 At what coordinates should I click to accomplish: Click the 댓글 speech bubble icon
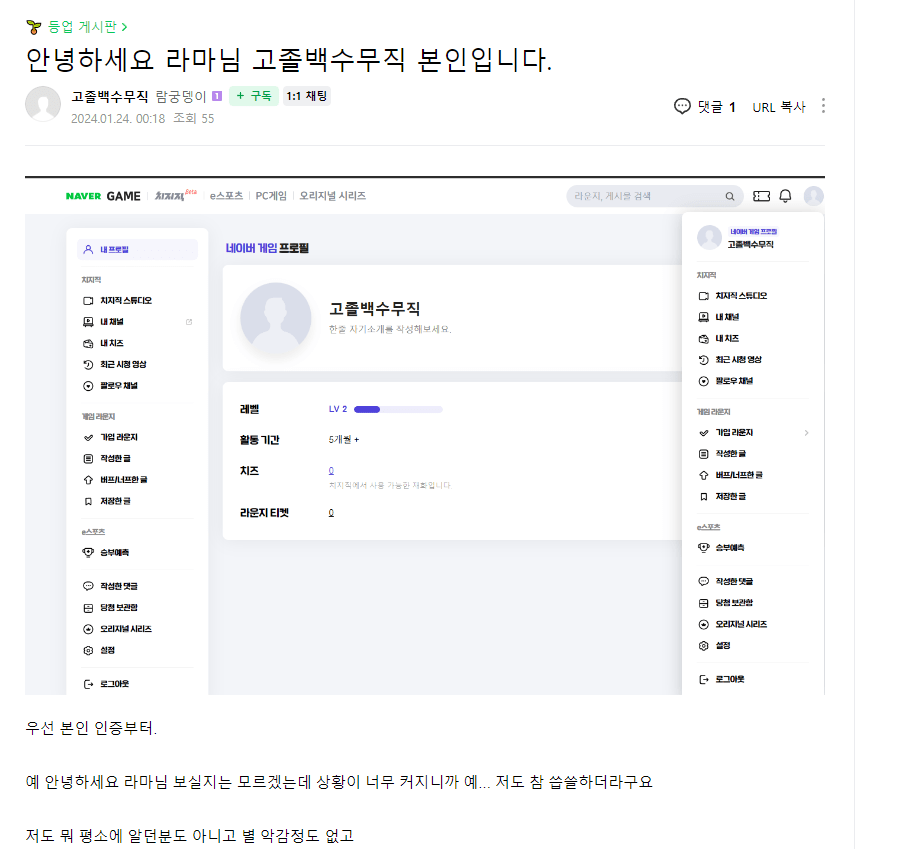pos(683,106)
